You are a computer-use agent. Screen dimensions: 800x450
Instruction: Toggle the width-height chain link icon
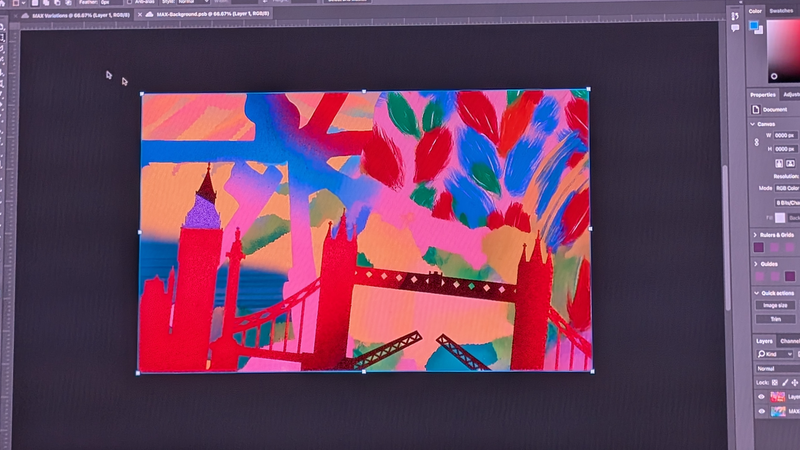click(757, 142)
